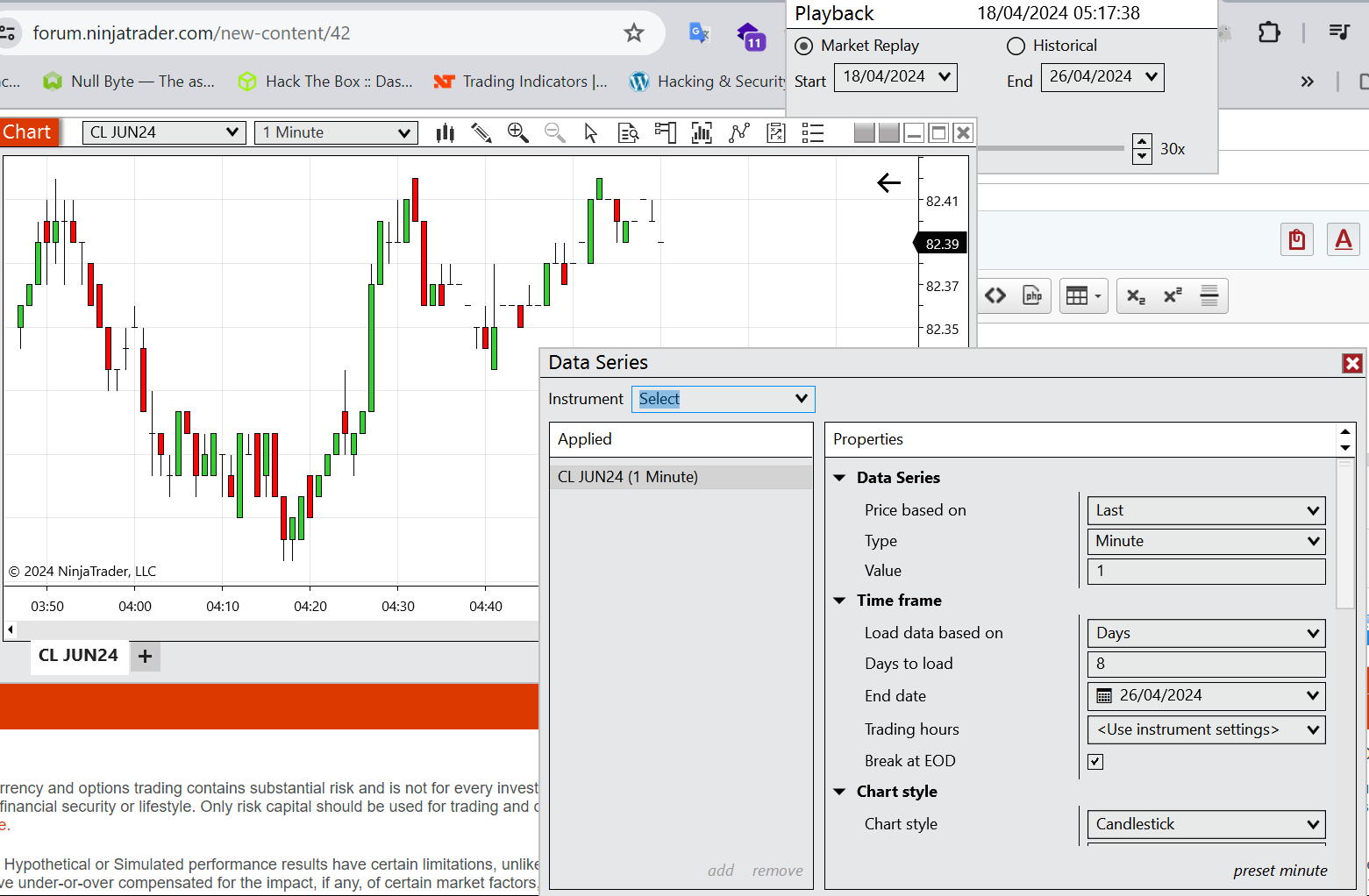This screenshot has height=896, width=1369.
Task: Select CL JUN24 (1 Minute) in Applied list
Action: tap(681, 477)
